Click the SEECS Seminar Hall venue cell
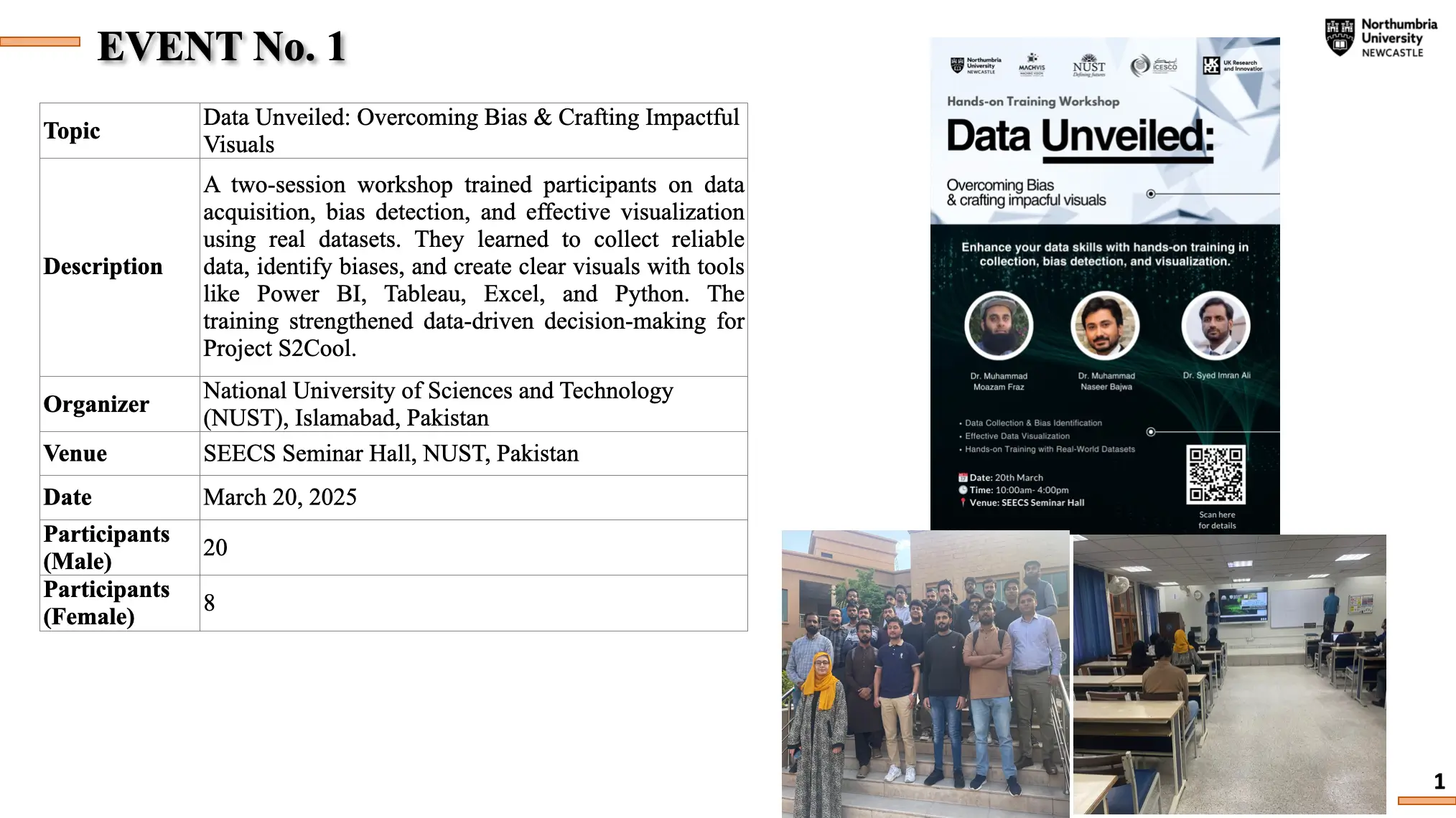The image size is (1456, 818). [x=391, y=453]
